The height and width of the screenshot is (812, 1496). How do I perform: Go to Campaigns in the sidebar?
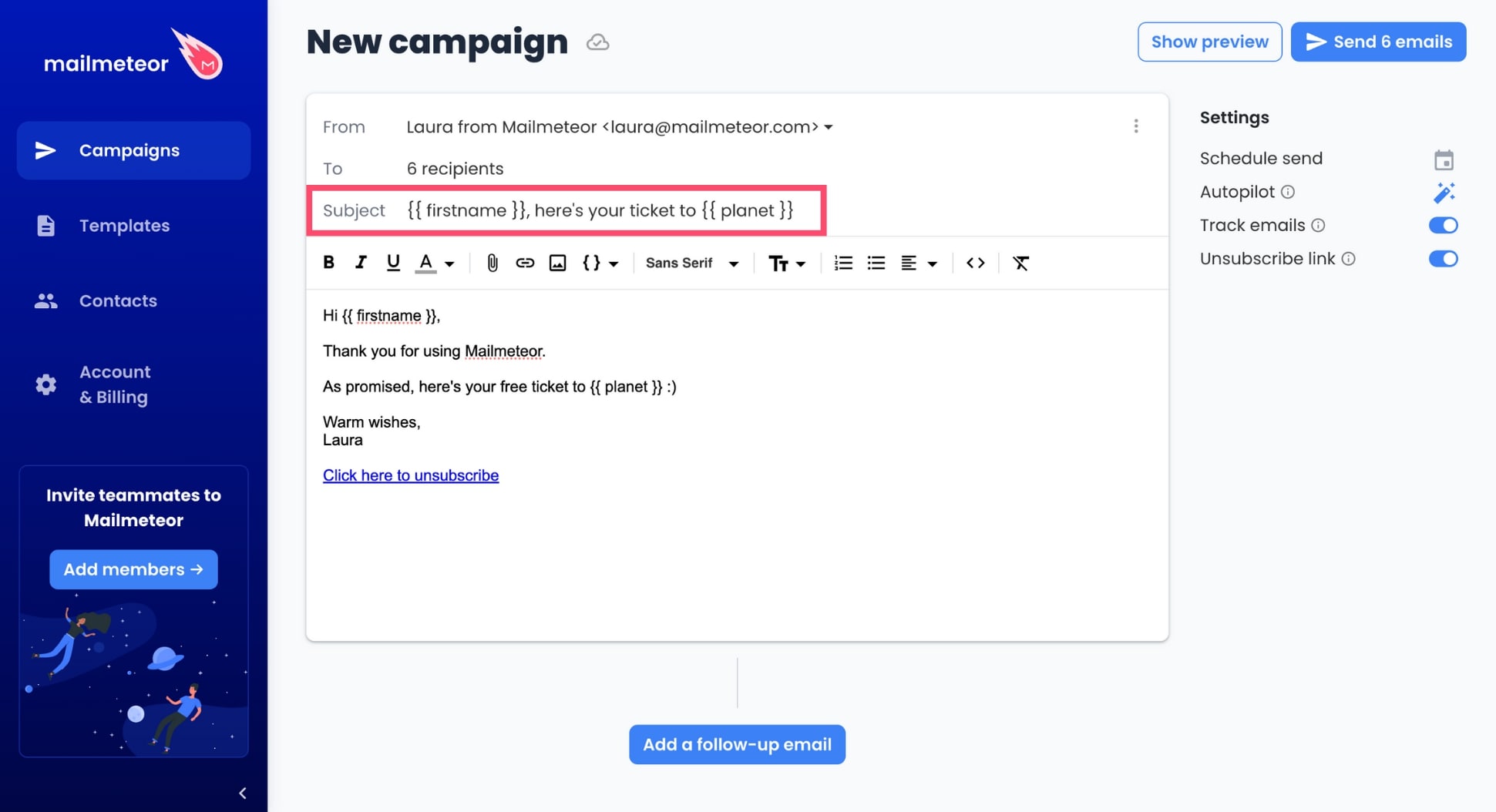coord(133,150)
